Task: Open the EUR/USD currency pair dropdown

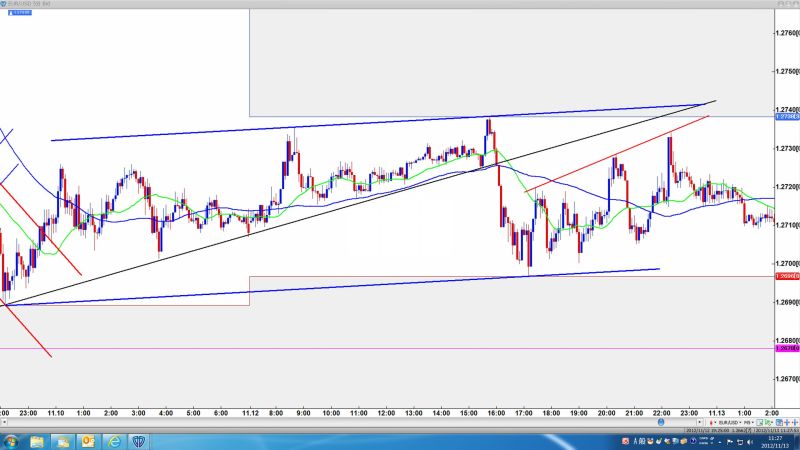Action: [730, 422]
